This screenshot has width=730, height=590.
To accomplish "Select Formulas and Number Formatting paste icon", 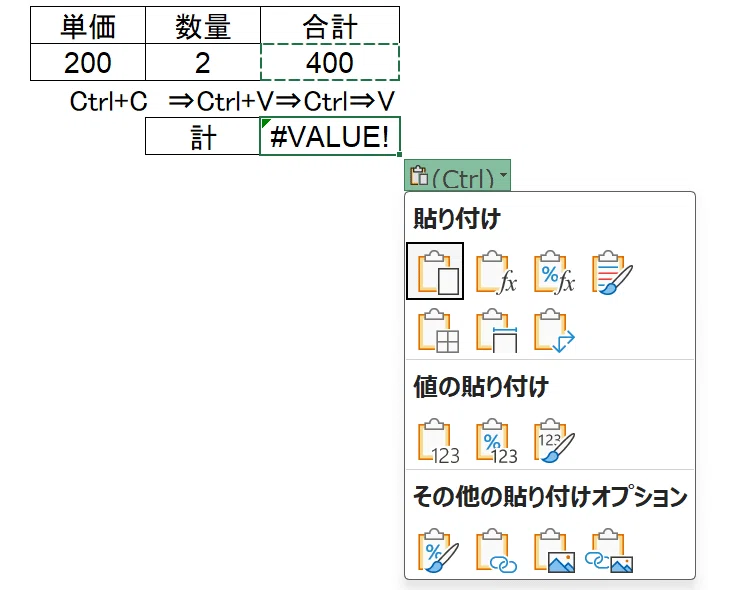I will coord(554,272).
